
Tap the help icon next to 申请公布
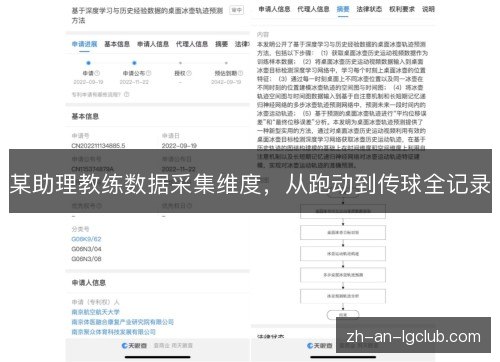coord(149,73)
